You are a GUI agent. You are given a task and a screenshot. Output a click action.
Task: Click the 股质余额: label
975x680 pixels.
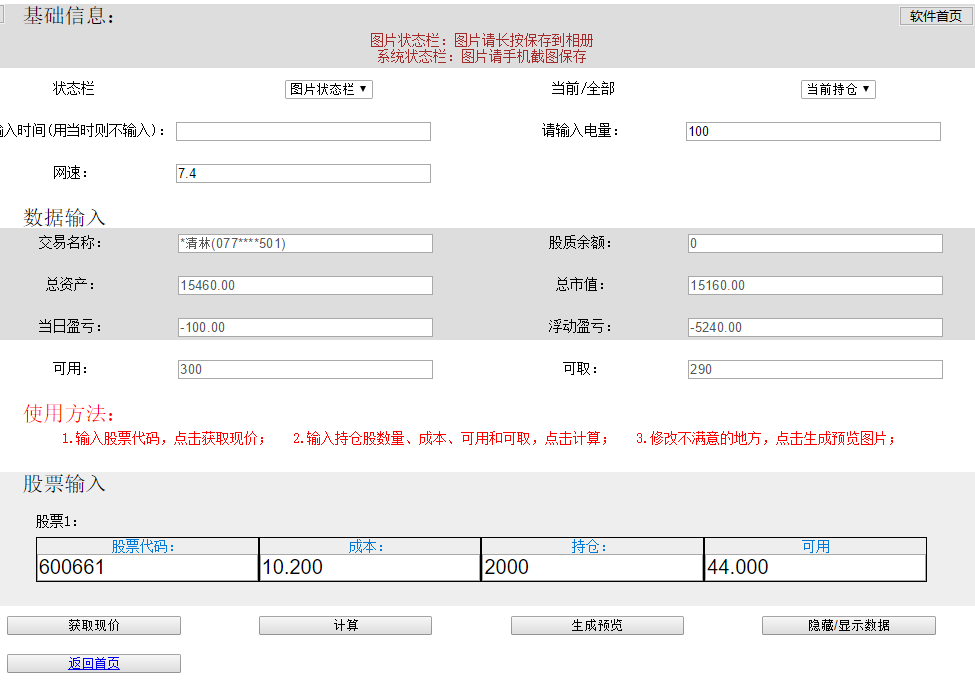580,242
